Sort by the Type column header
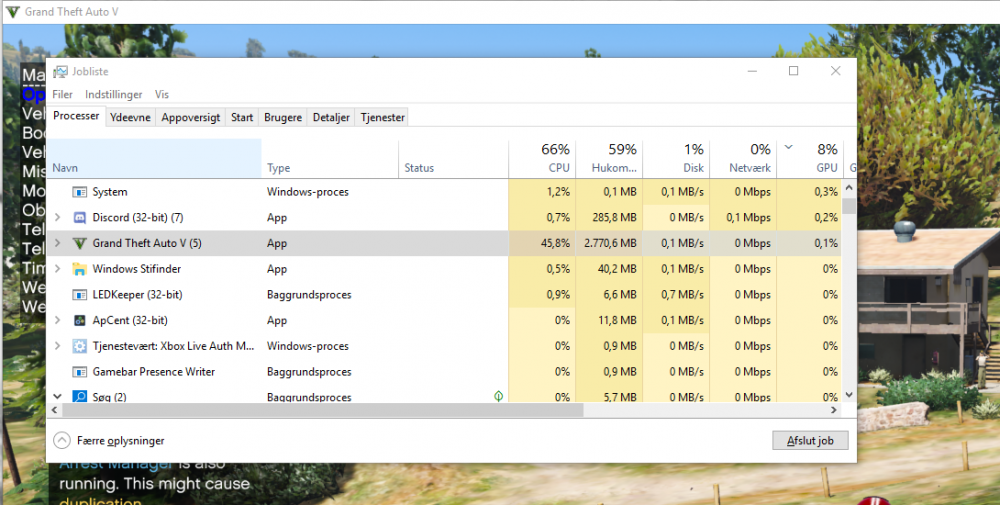The image size is (1000, 505). point(330,158)
